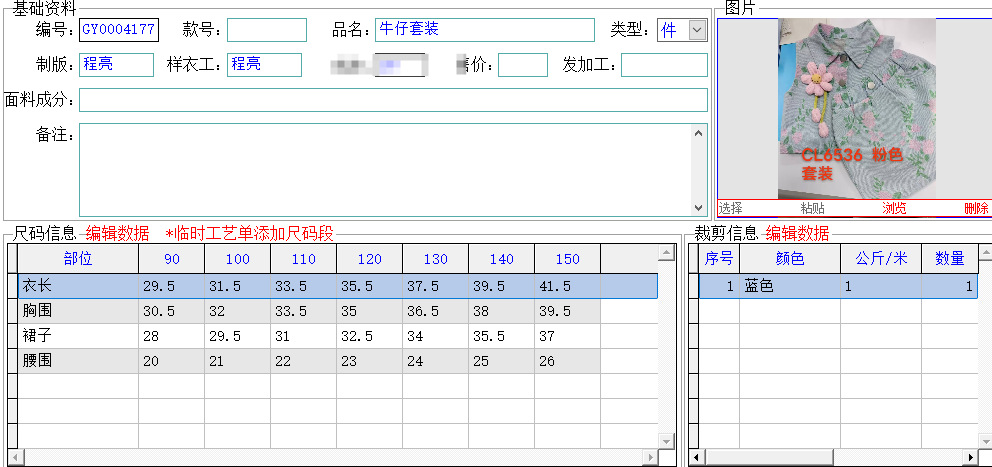Click cell 37 in 裙子 row
Image resolution: width=992 pixels, height=467 pixels.
pyautogui.click(x=567, y=336)
